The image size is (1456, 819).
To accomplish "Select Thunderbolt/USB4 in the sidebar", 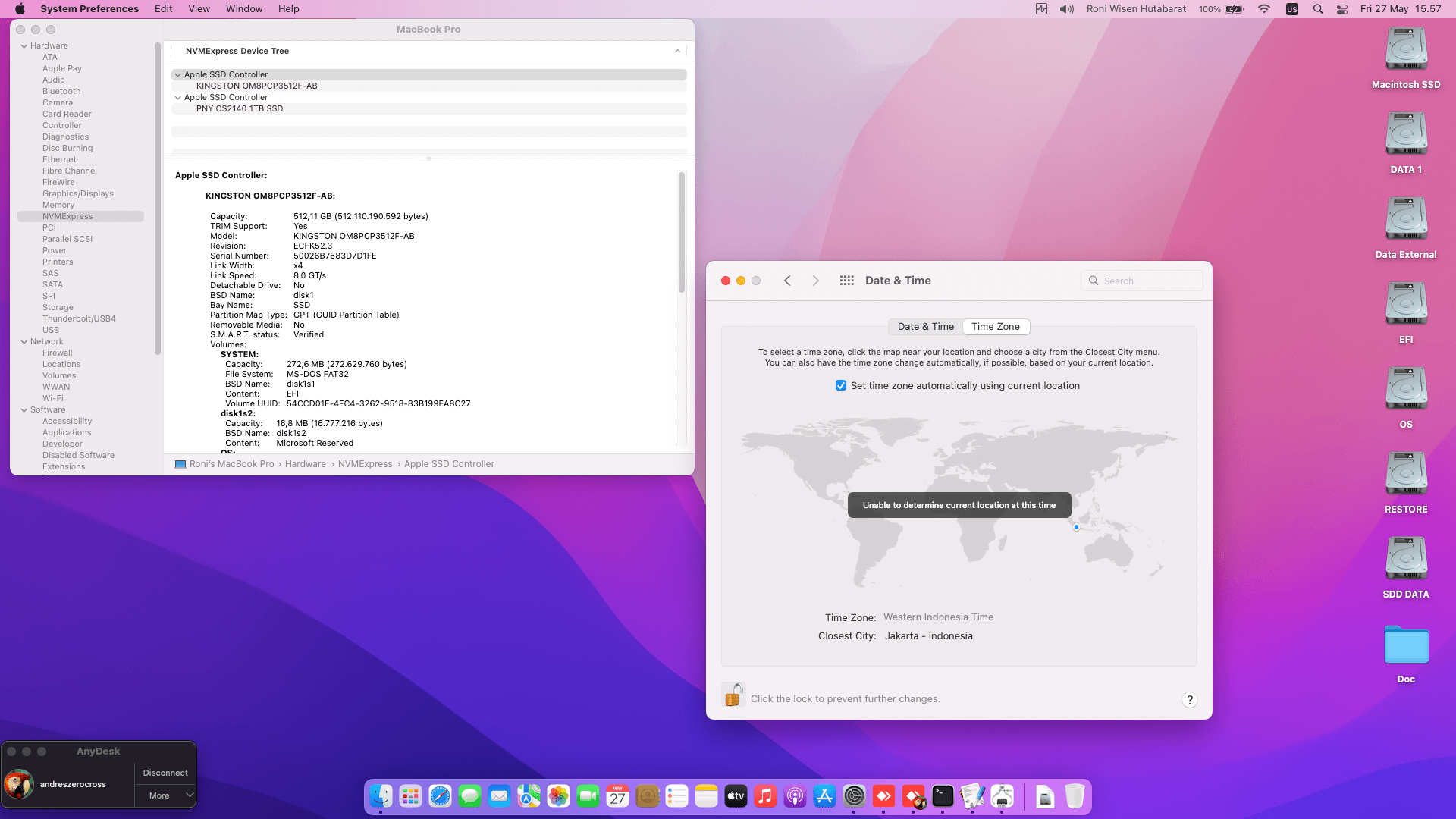I will click(x=79, y=319).
